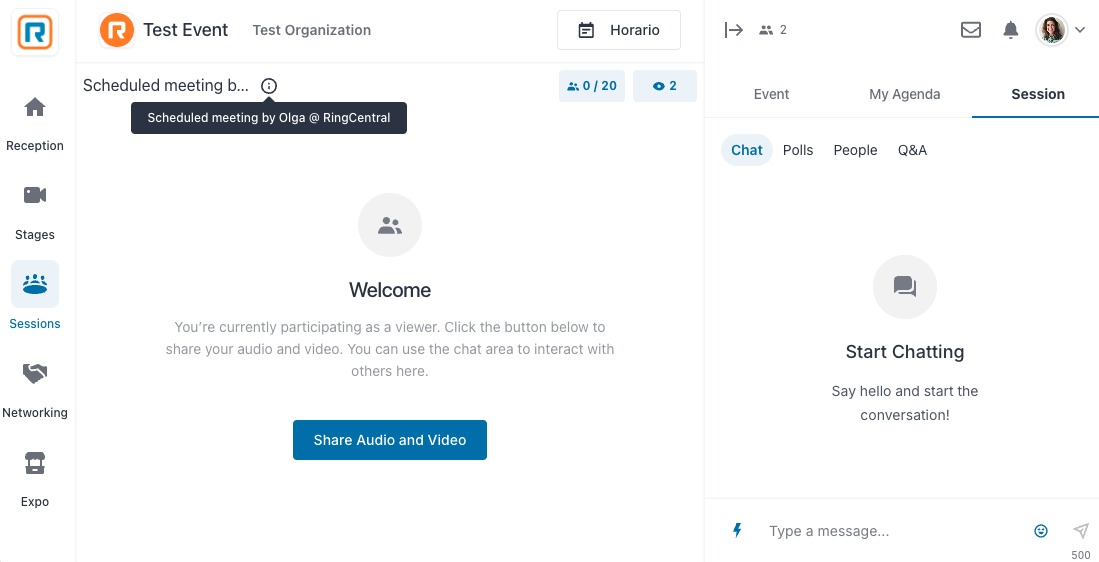The height and width of the screenshot is (562, 1099).
Task: Open the Reception home icon
Action: tap(34, 107)
